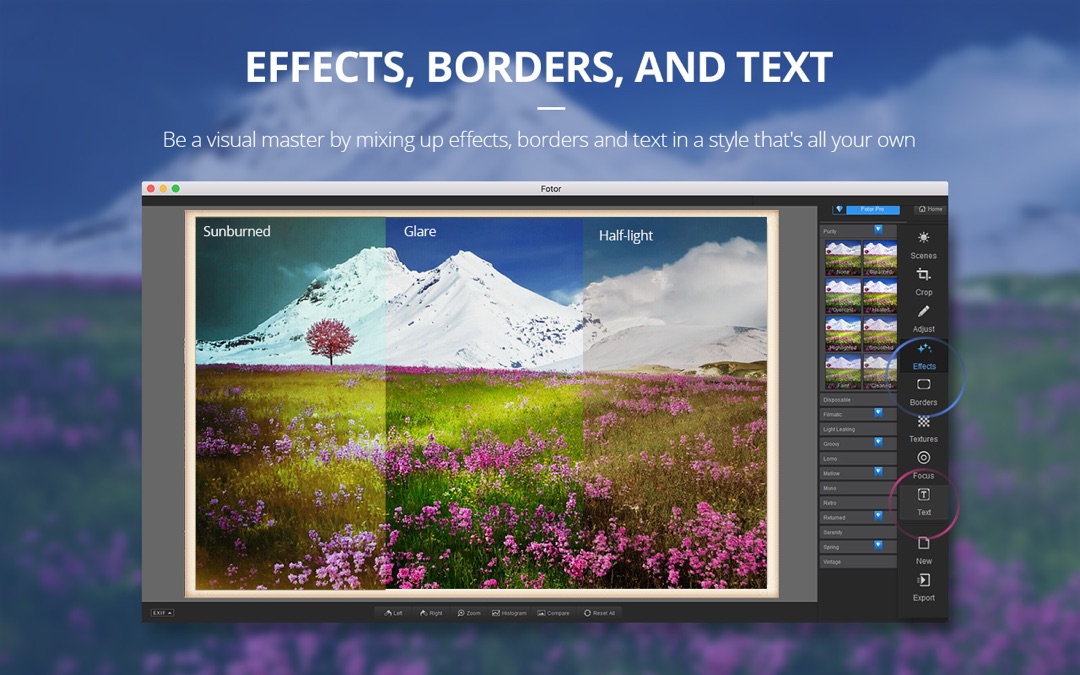Expand the Retro effects category
Screen dimensions: 1080x675
click(858, 503)
